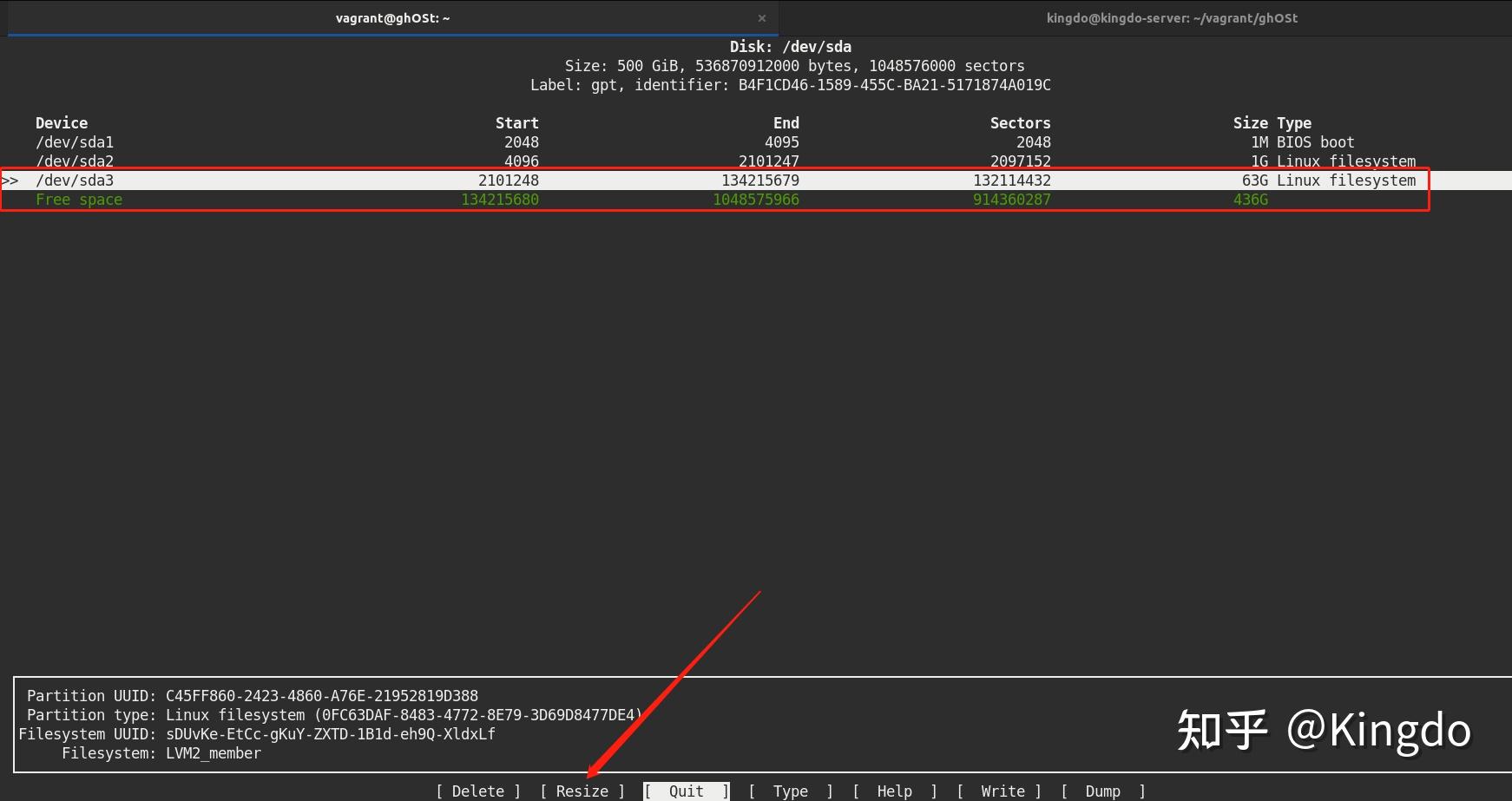This screenshot has width=1512, height=801.
Task: Click the Filesystem UUID line
Action: [257, 734]
